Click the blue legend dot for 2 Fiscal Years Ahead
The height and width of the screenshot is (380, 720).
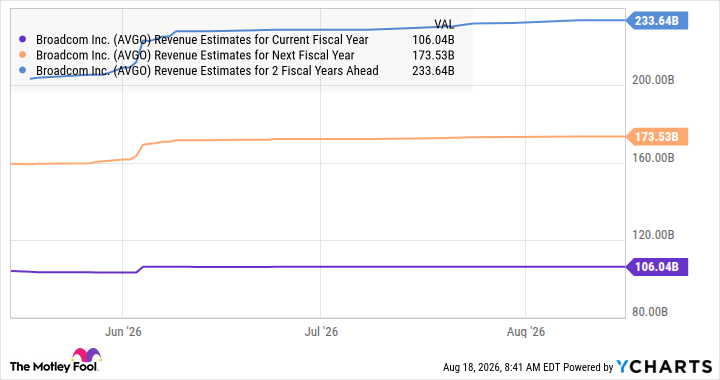coord(22,70)
